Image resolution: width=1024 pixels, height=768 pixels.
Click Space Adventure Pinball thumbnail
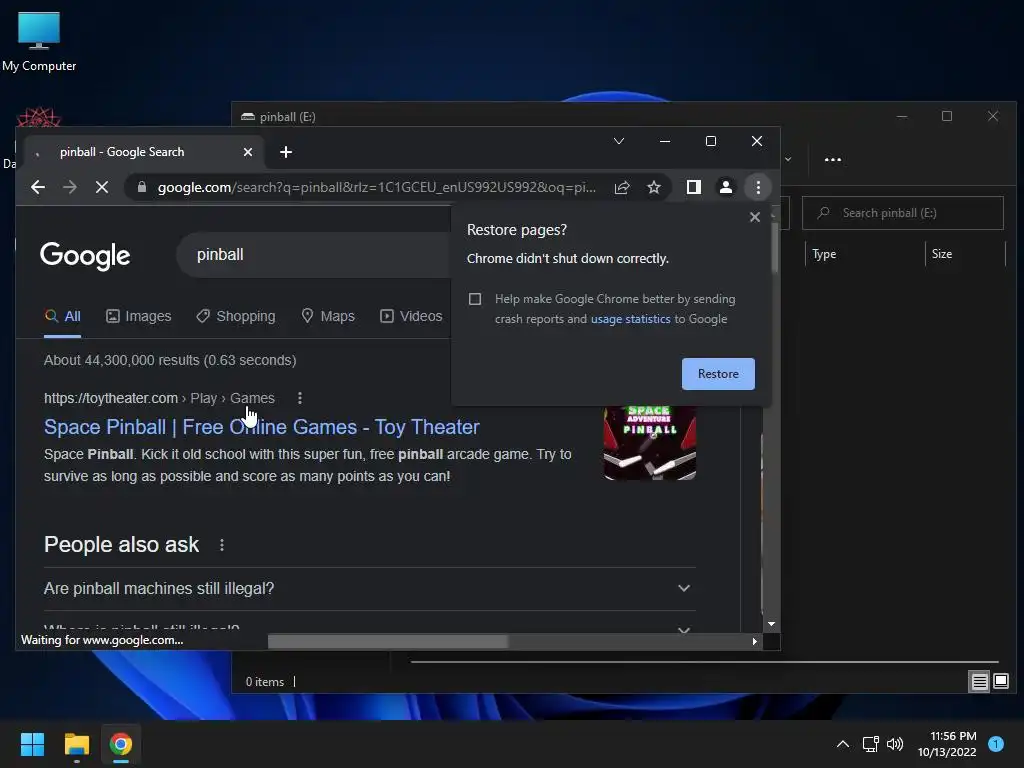tap(650, 443)
